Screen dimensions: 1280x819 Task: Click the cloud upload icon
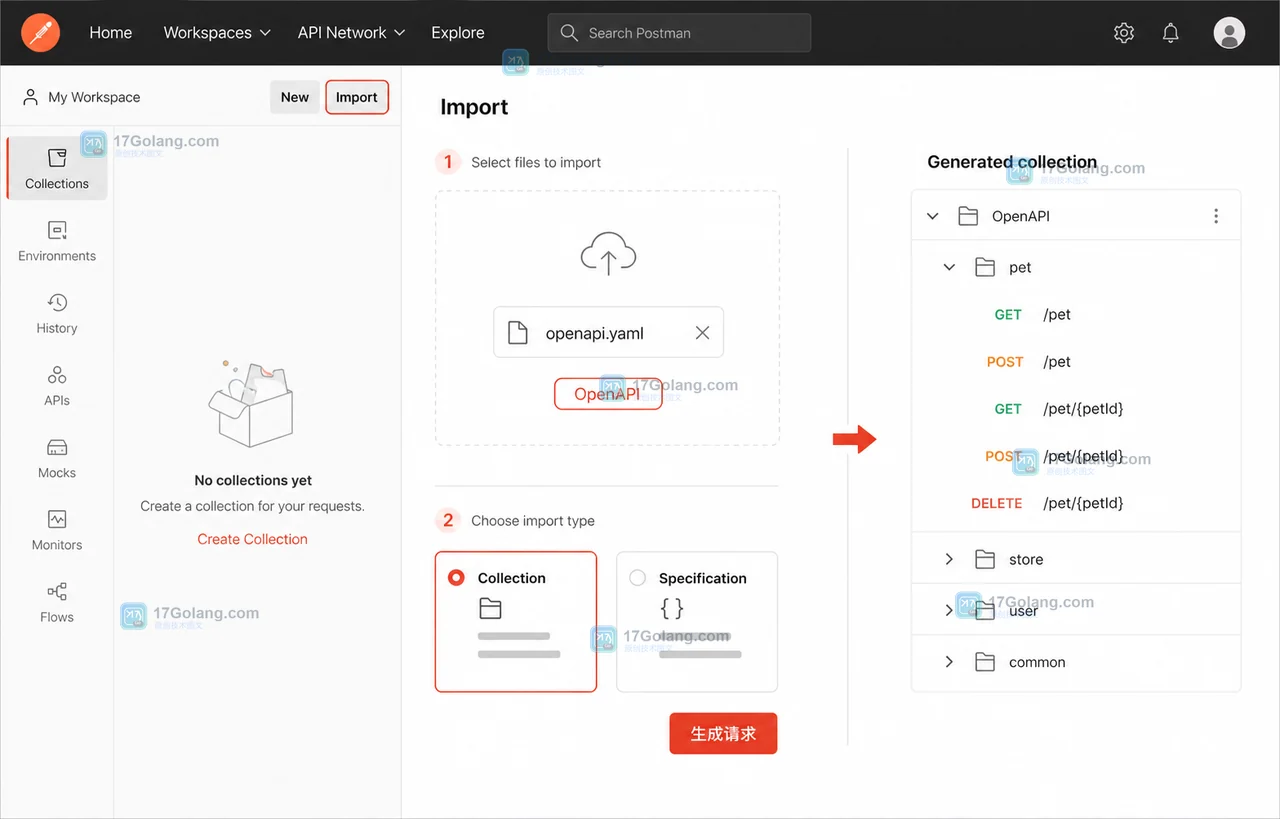(x=608, y=254)
